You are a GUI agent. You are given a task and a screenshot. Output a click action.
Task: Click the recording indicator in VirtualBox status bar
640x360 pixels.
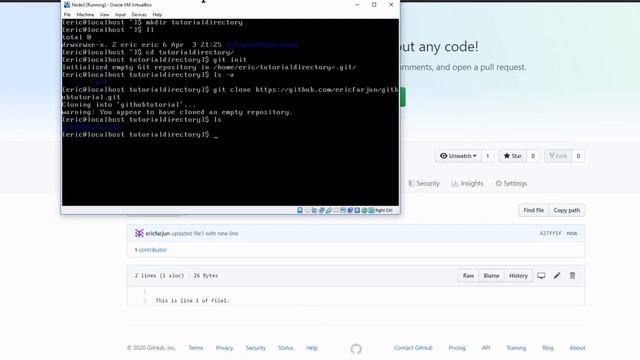[x=350, y=210]
